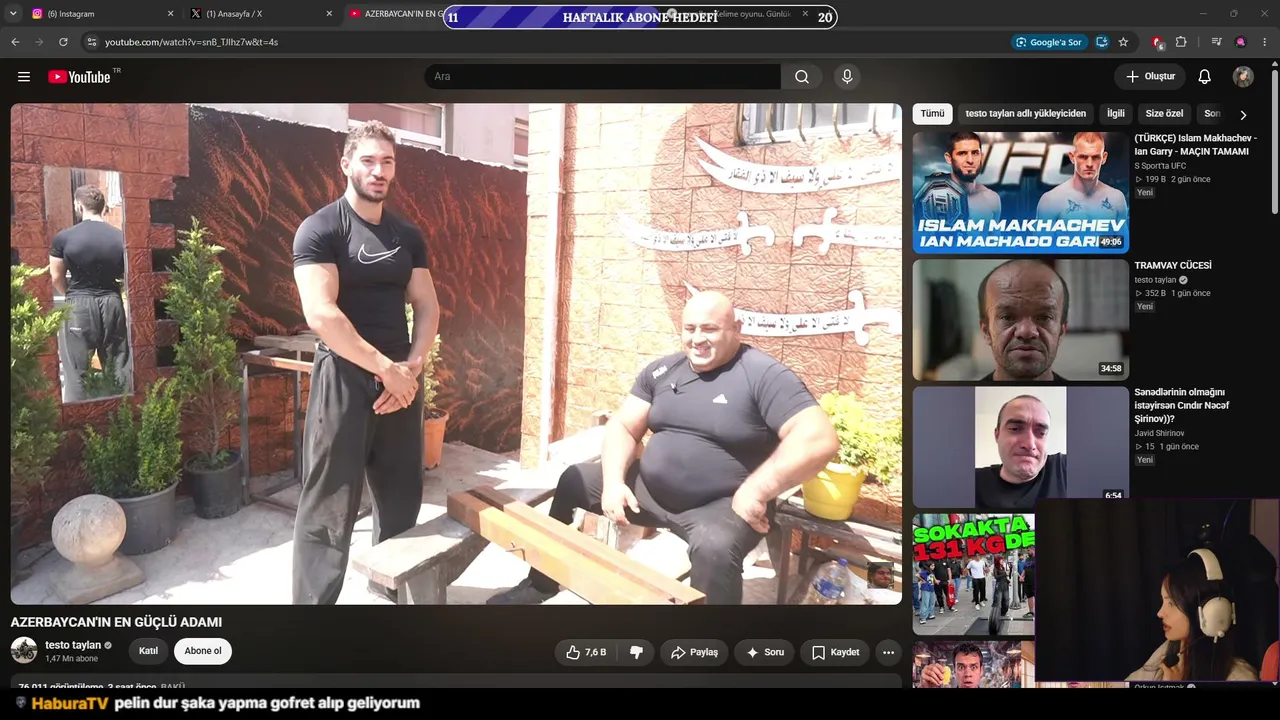This screenshot has width=1280, height=720.
Task: Click 'Google'a Sor' in address bar
Action: click(x=1048, y=42)
